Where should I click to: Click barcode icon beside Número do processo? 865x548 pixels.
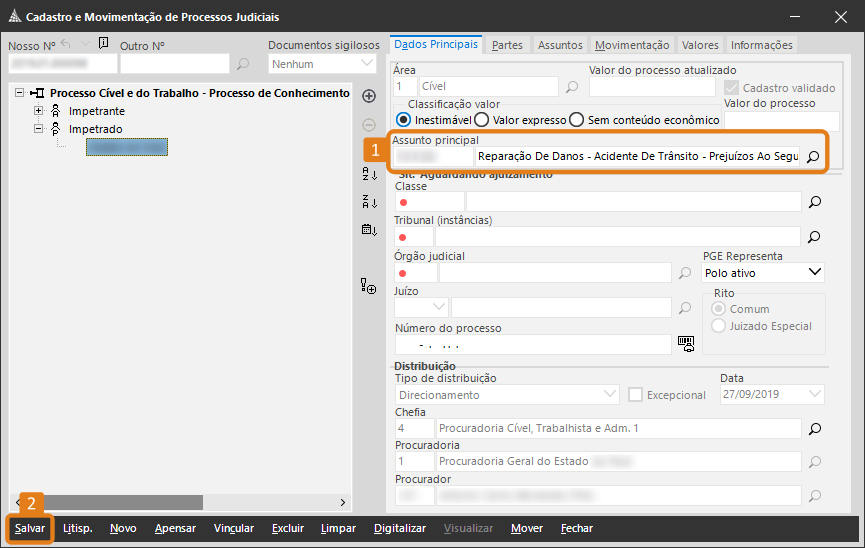point(685,344)
